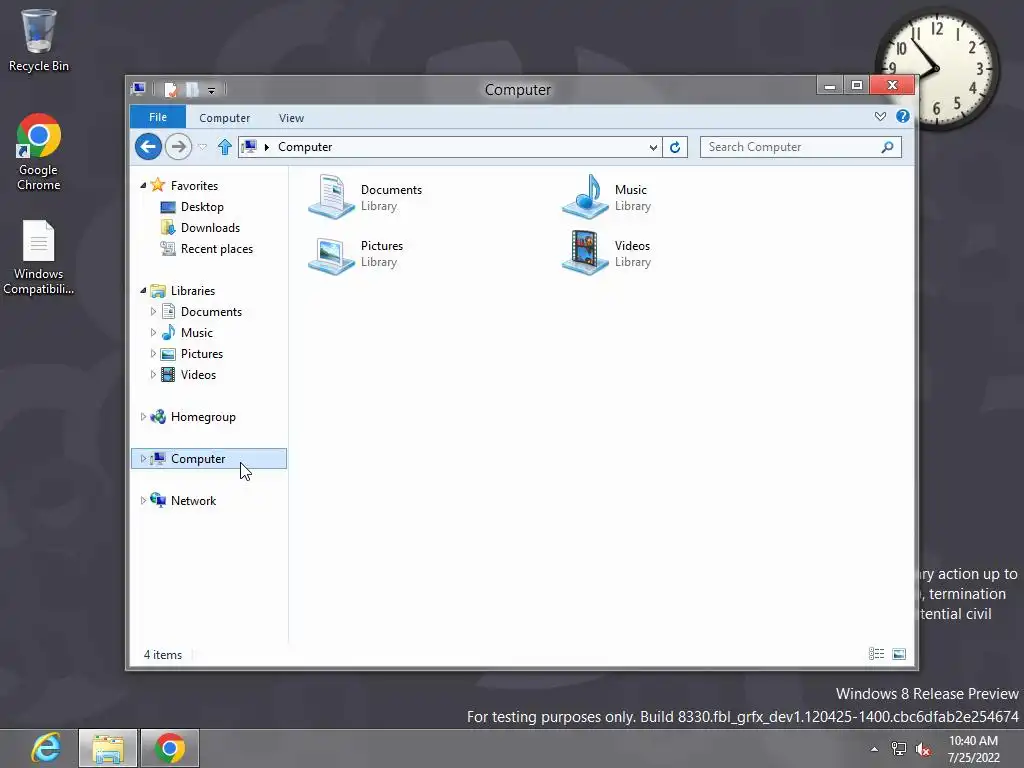Image resolution: width=1024 pixels, height=768 pixels.
Task: Expand the ribbon with chevron
Action: click(880, 116)
